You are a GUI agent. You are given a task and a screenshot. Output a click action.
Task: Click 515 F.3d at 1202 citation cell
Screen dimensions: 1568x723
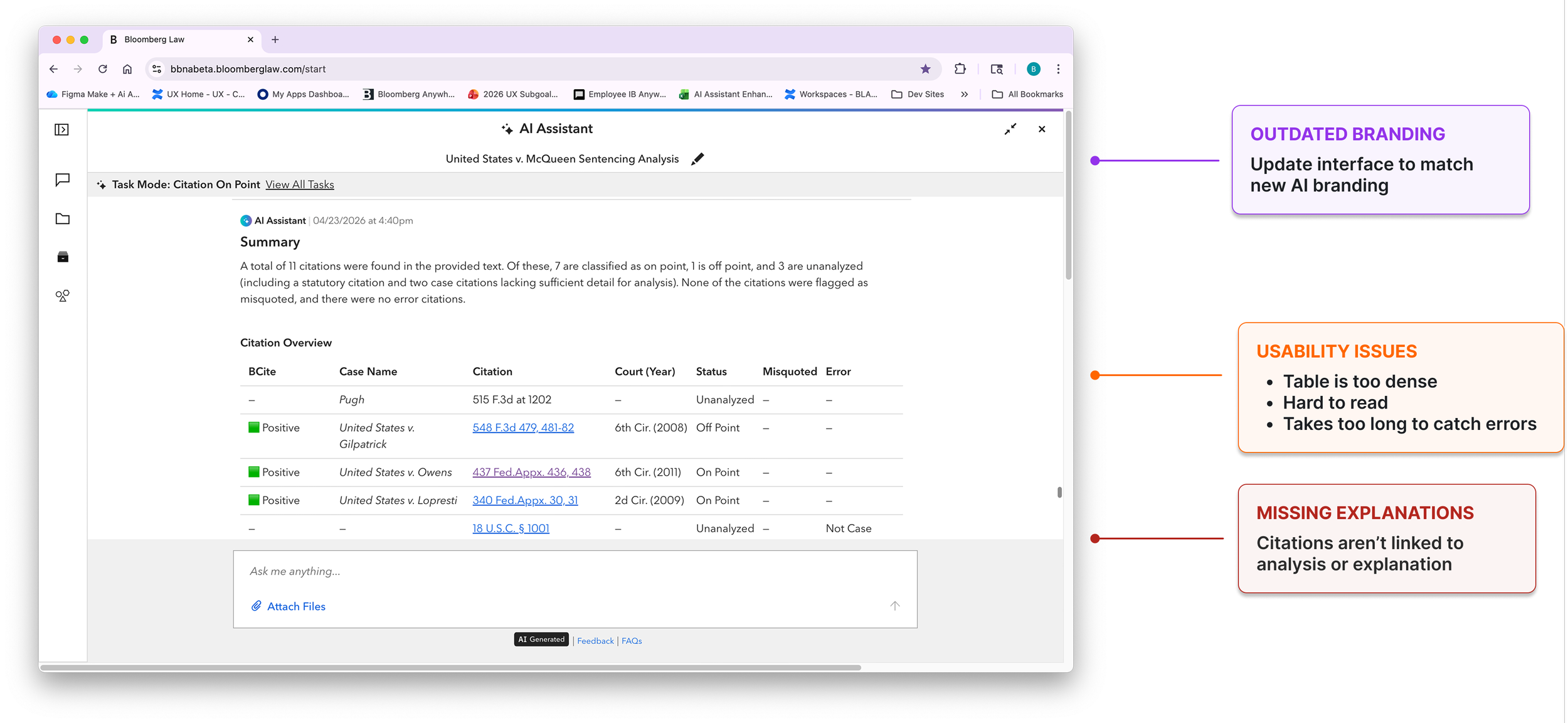(x=512, y=400)
